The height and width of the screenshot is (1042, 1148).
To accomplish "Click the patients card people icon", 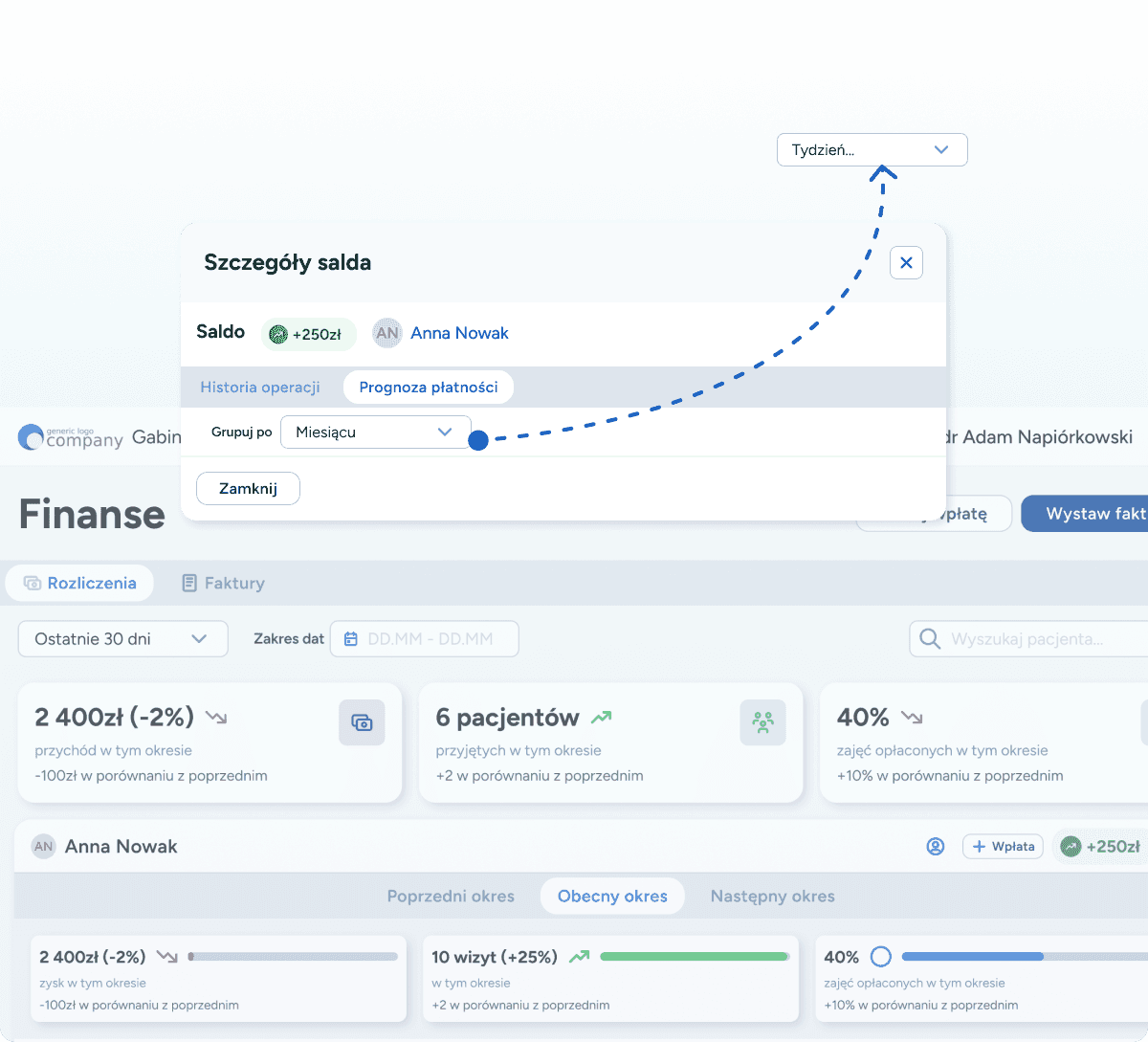I will [x=762, y=722].
